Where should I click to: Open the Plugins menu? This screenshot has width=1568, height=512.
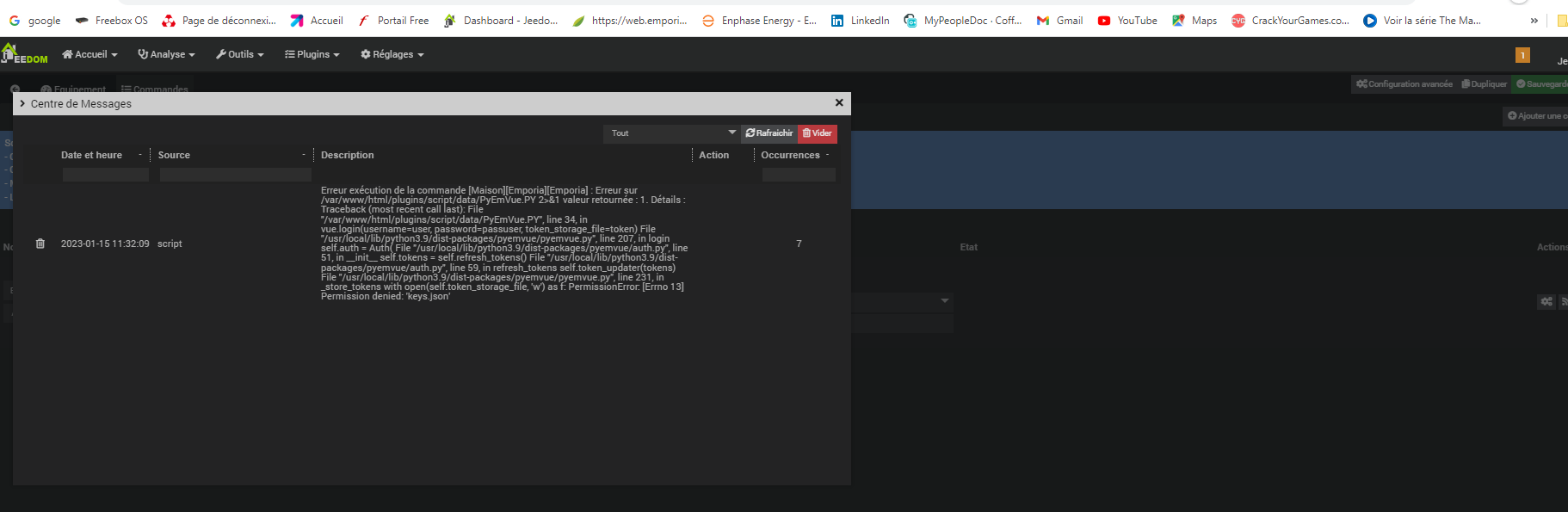[x=312, y=54]
